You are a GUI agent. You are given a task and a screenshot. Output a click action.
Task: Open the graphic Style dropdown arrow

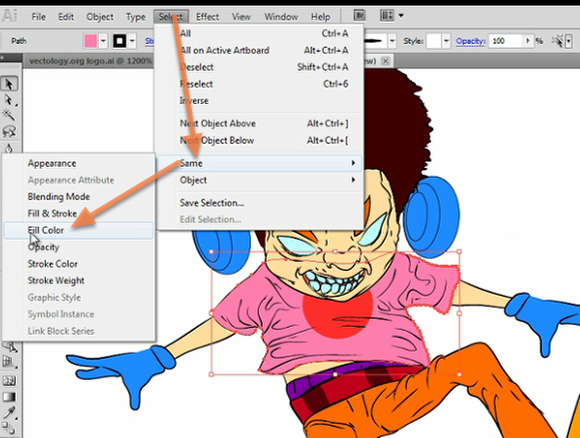[446, 41]
